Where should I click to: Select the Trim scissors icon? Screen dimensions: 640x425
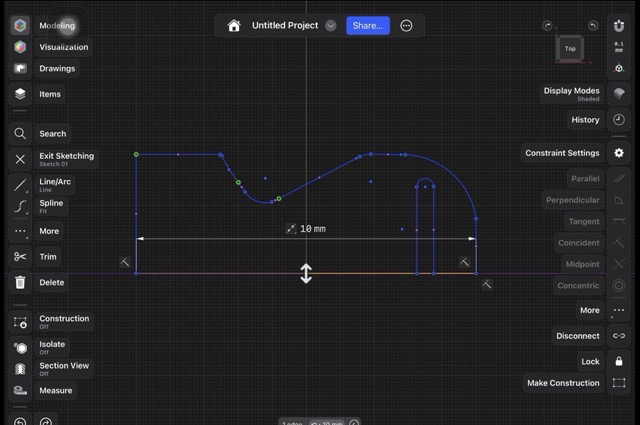[x=20, y=257]
